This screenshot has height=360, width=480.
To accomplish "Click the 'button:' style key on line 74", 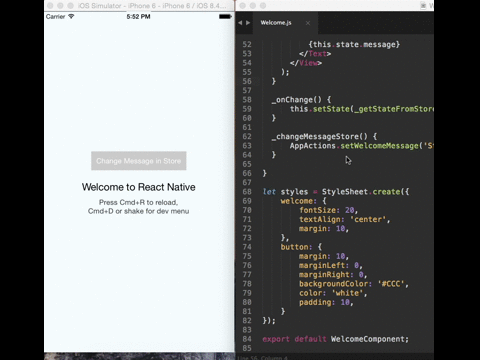I will [297, 247].
